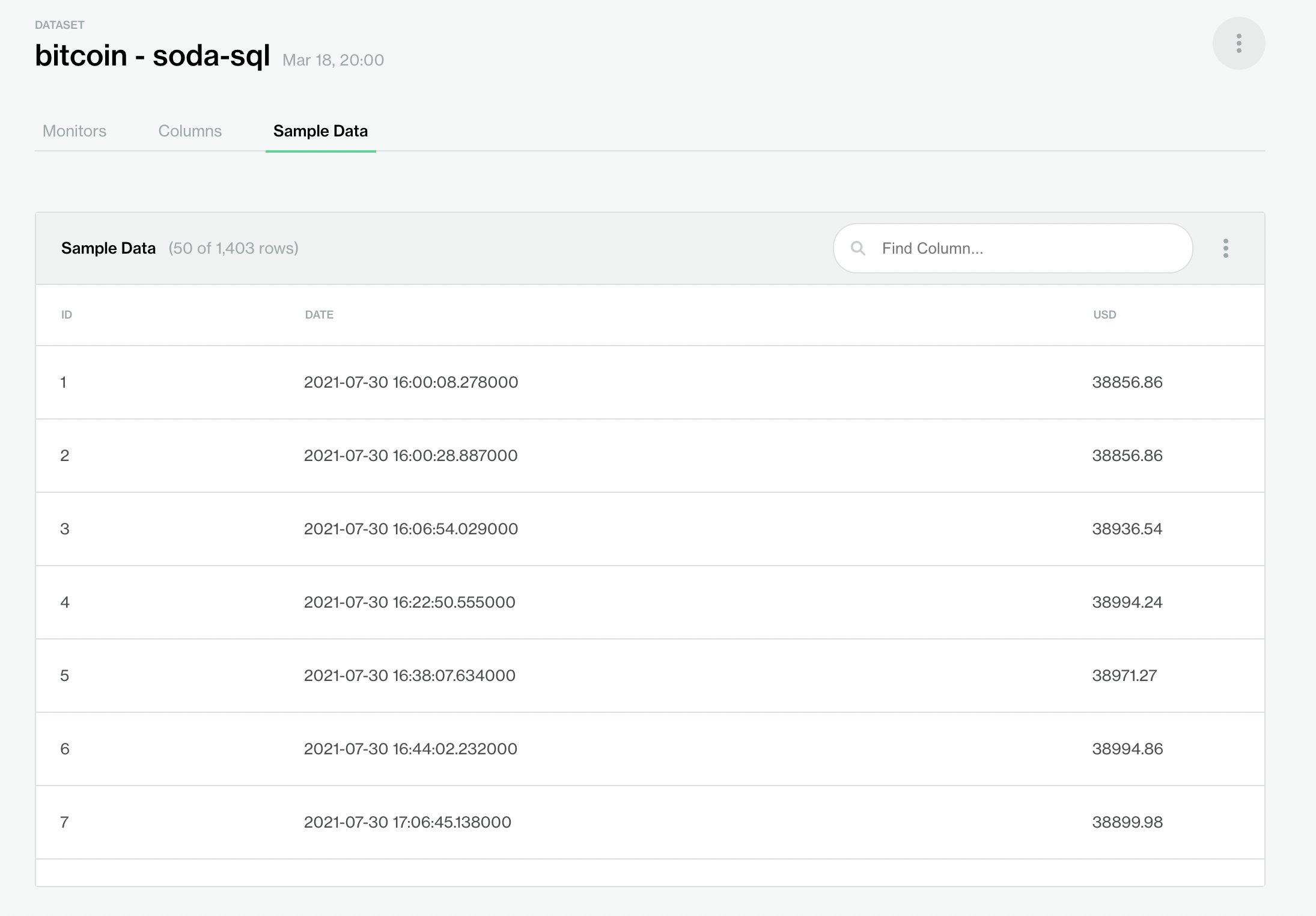
Task: Open the Sample Data table options menu
Action: click(1226, 248)
